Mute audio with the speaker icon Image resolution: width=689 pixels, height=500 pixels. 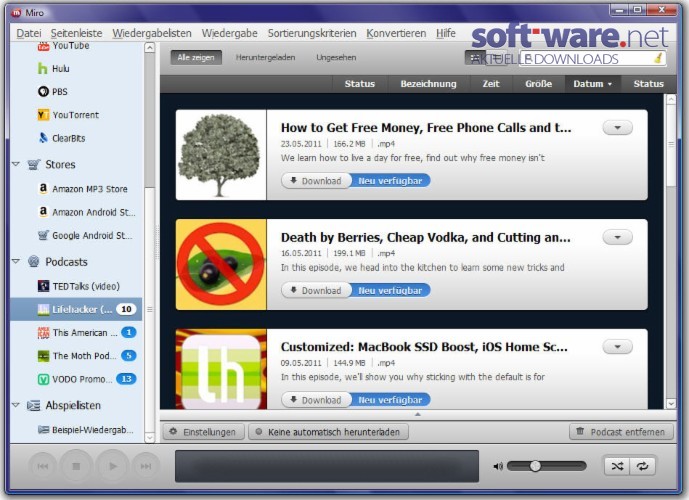pos(498,466)
